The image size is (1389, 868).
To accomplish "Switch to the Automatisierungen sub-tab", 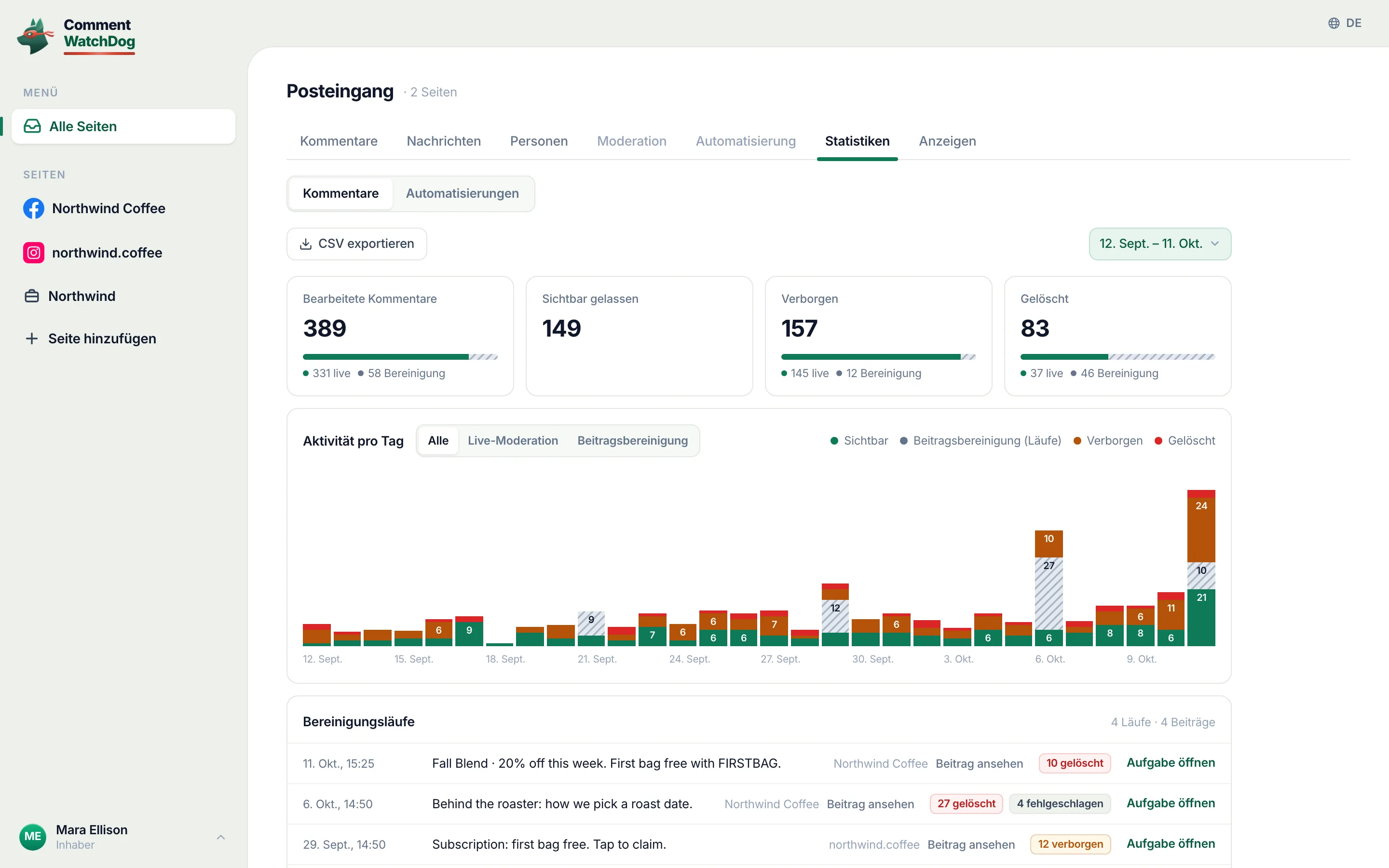I will click(x=462, y=193).
